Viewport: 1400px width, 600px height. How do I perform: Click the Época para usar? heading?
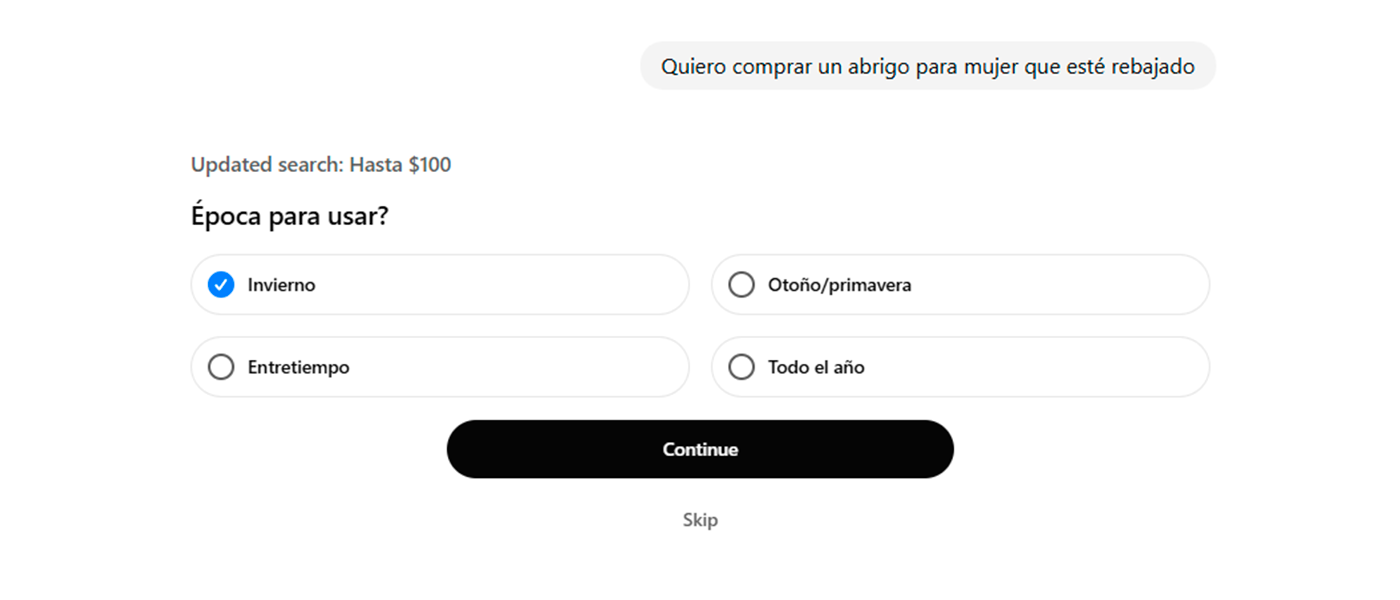click(291, 215)
